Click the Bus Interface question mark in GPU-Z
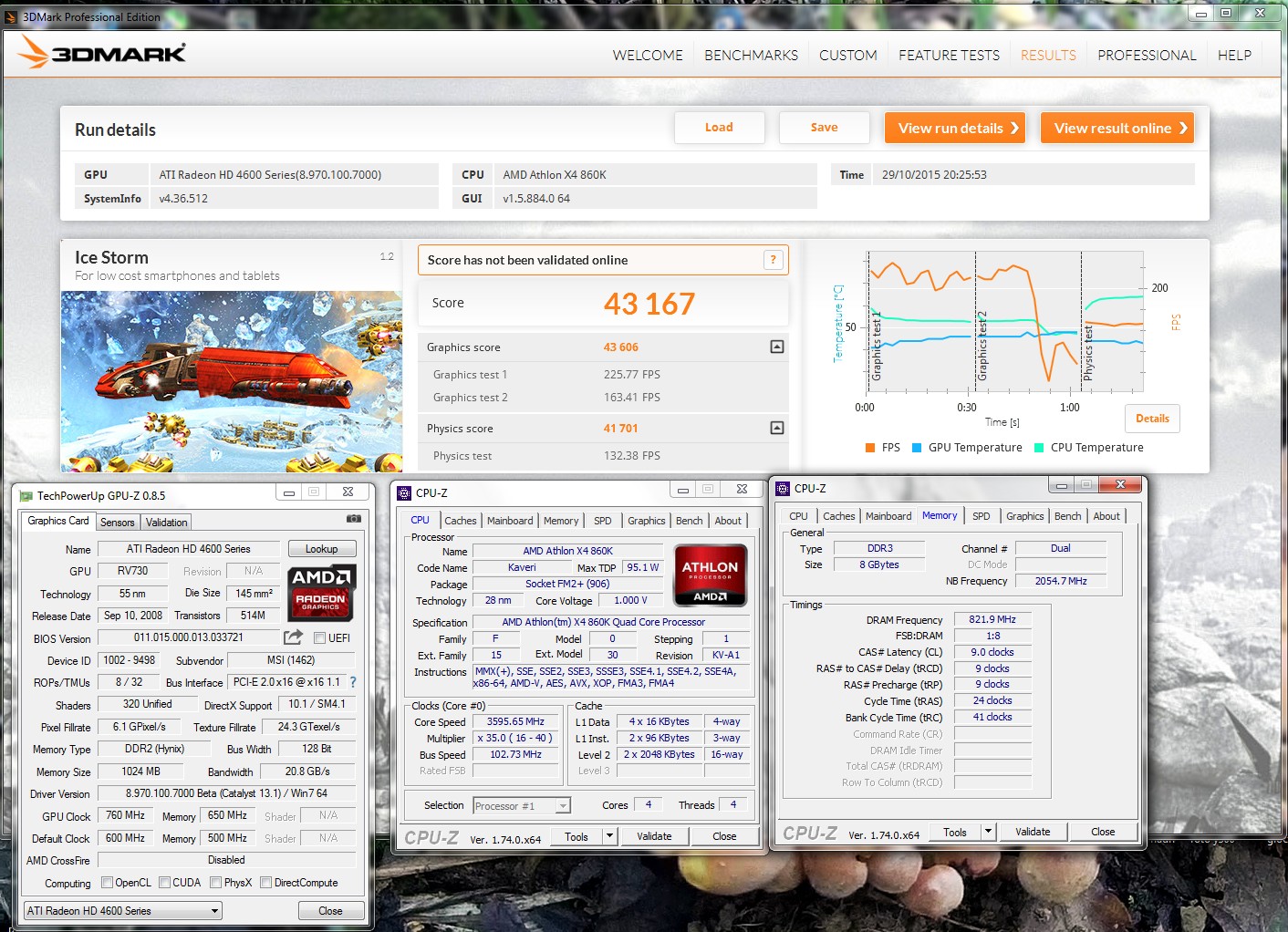Image resolution: width=1288 pixels, height=932 pixels. click(x=353, y=682)
